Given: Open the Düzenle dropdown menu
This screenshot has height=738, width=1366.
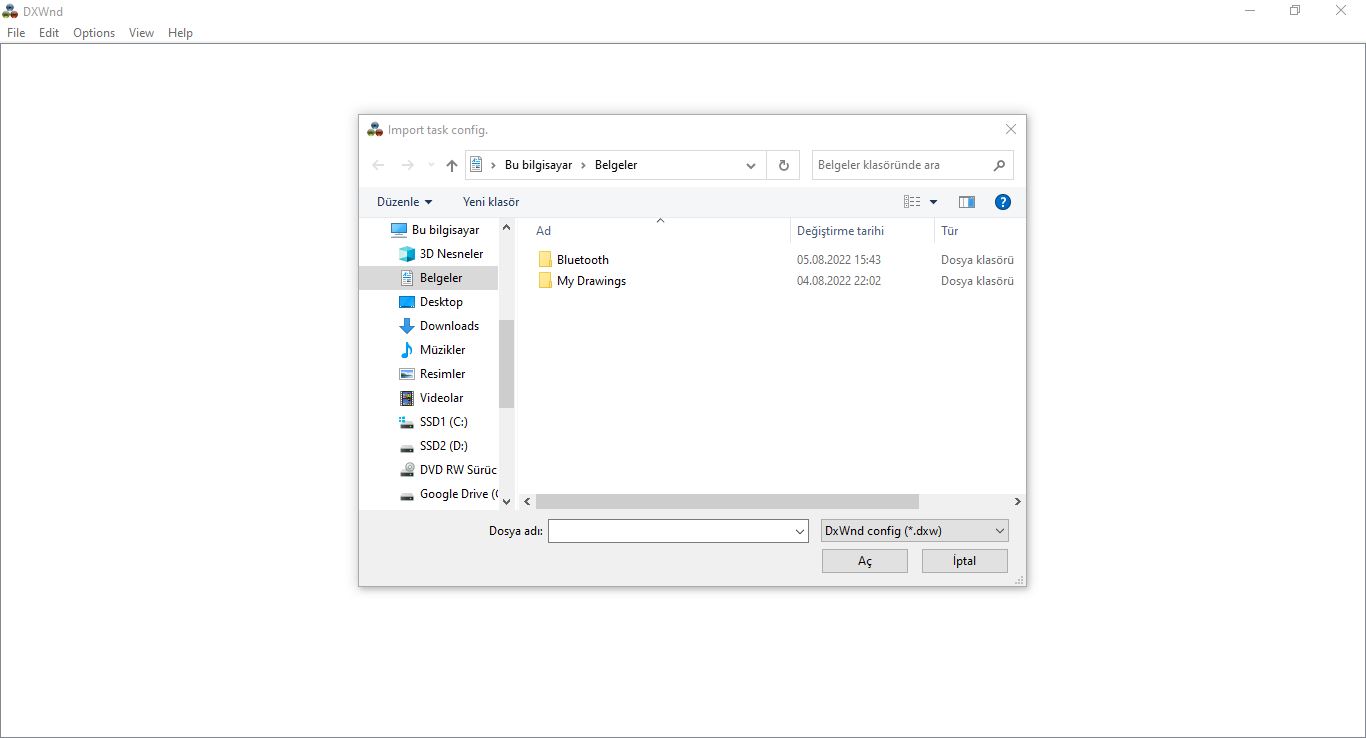Looking at the screenshot, I should coord(404,202).
